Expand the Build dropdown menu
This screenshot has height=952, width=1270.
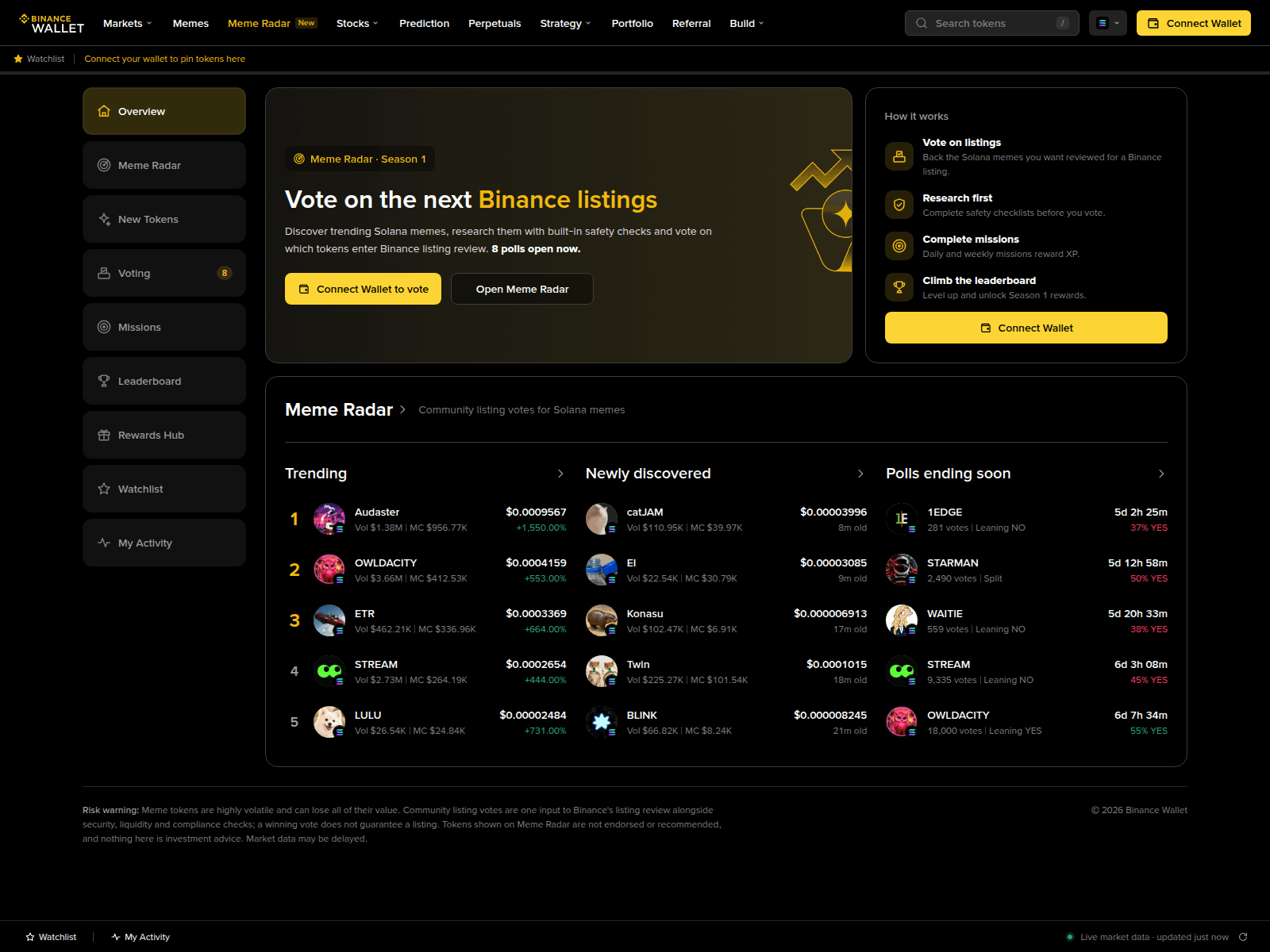tap(747, 23)
